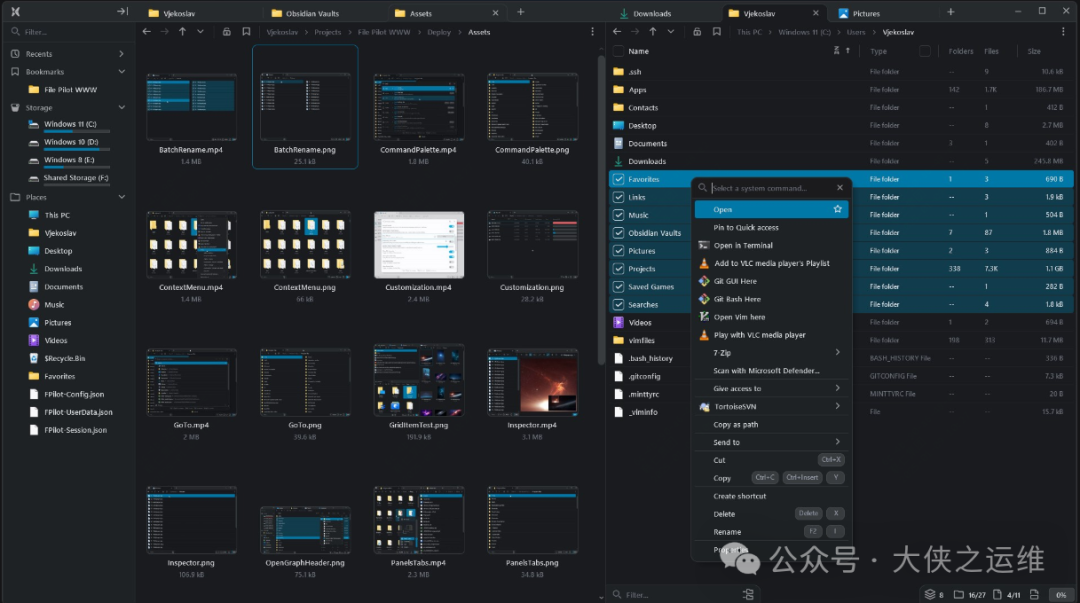This screenshot has height=603, width=1080.
Task: Collapse the sidebar with the arrow icon
Action: 122,12
